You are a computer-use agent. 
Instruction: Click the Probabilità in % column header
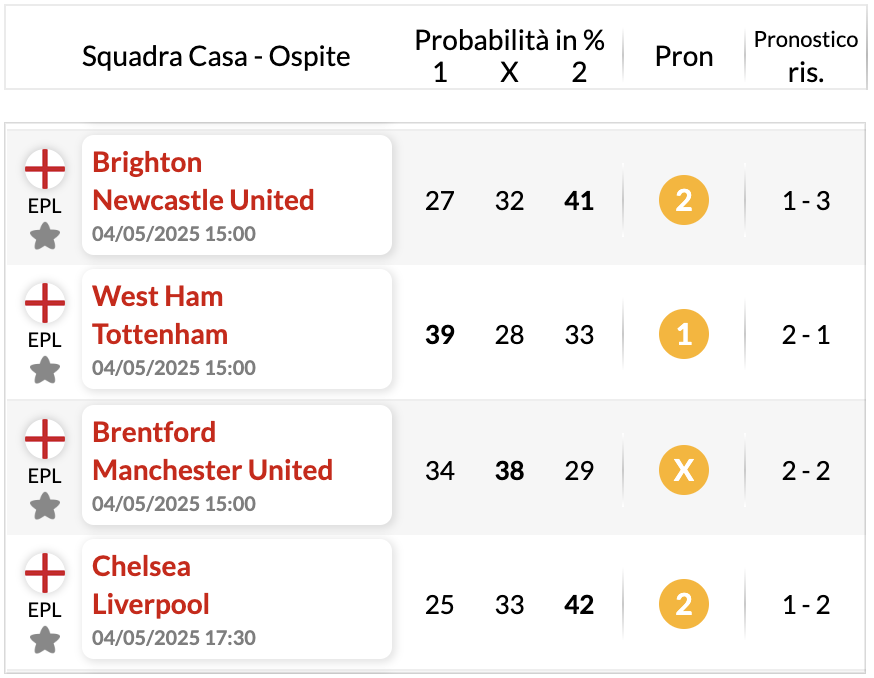coord(509,40)
